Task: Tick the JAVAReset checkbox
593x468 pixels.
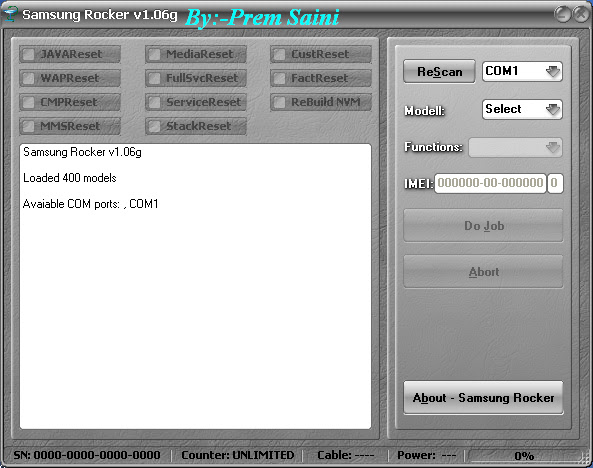Action: pos(28,54)
